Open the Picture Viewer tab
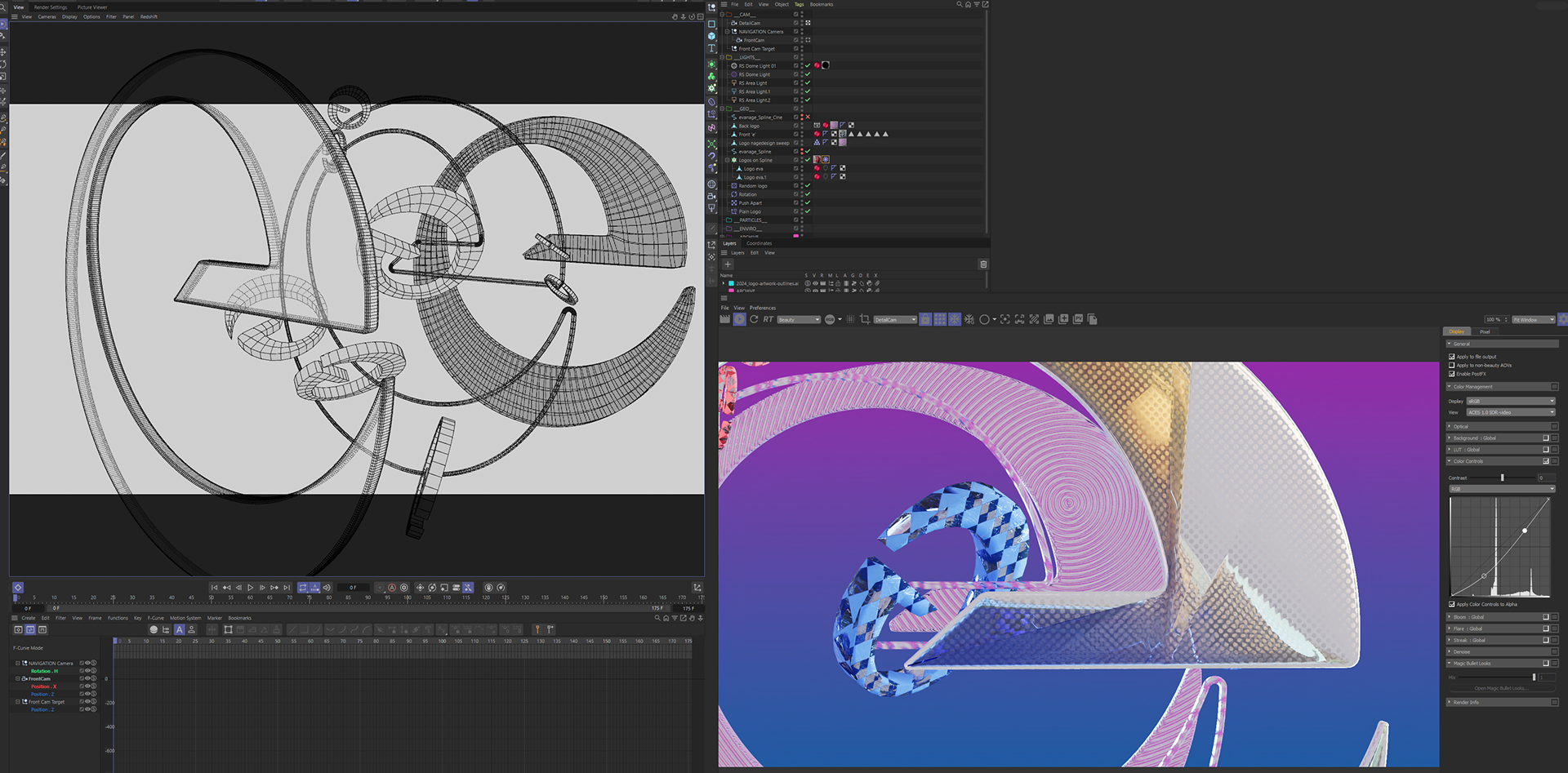 click(x=92, y=7)
